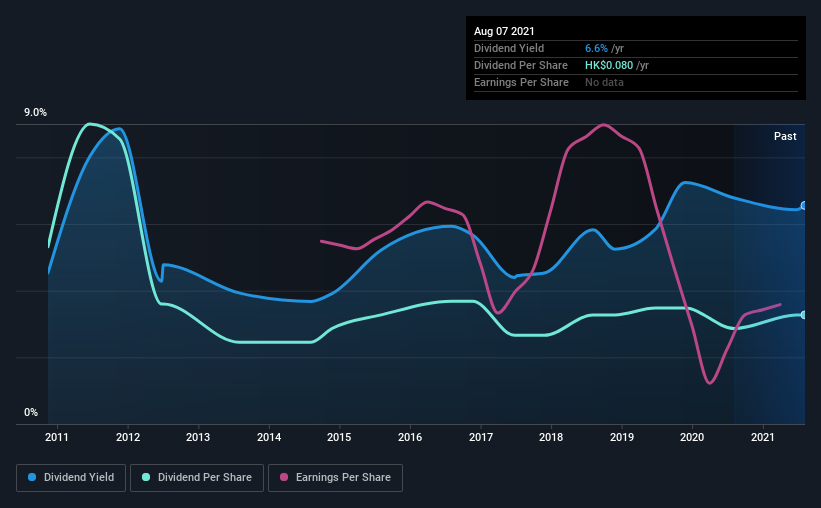Viewport: 821px width, 508px height.
Task: Click the HK$0.080 dividend per share value
Action: (x=609, y=65)
